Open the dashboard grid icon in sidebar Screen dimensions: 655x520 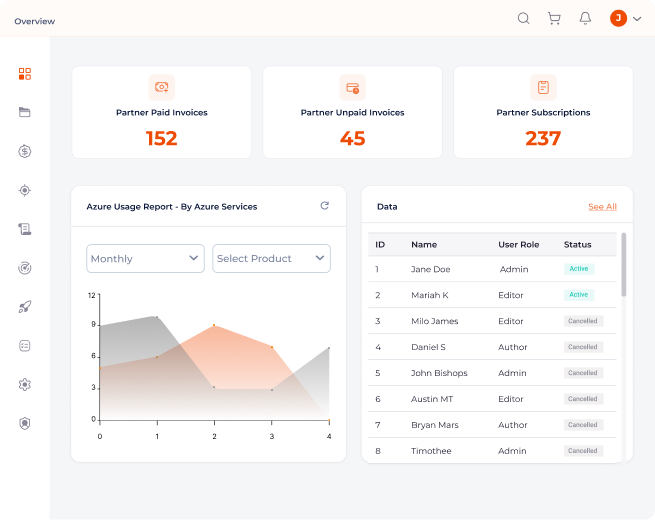(25, 74)
